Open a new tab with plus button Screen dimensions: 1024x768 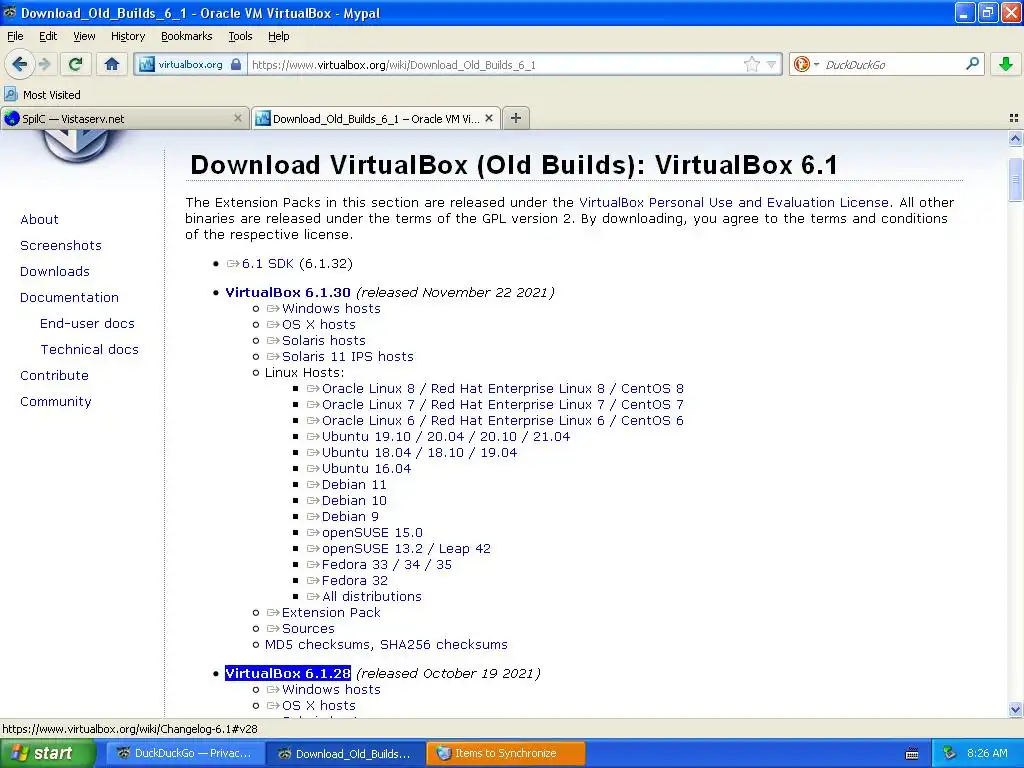tap(516, 118)
